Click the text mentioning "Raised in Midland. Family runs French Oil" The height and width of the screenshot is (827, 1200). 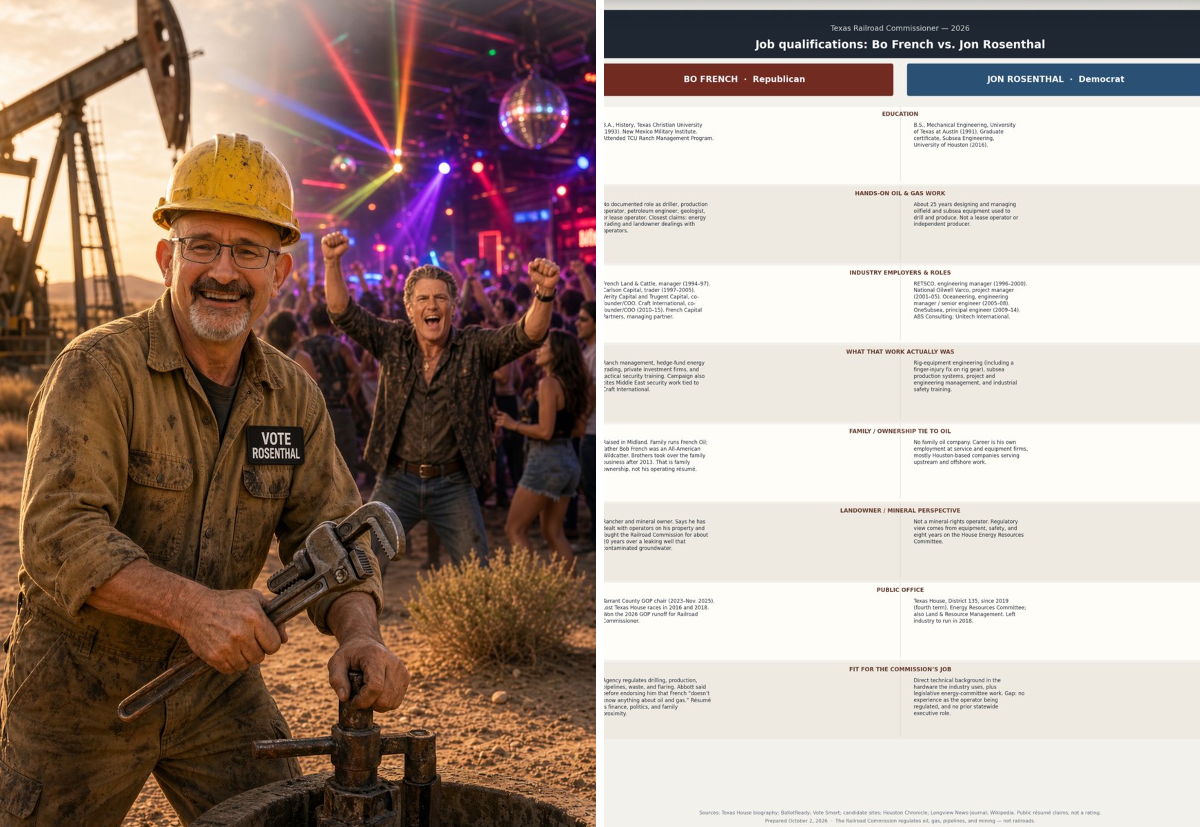coord(655,455)
